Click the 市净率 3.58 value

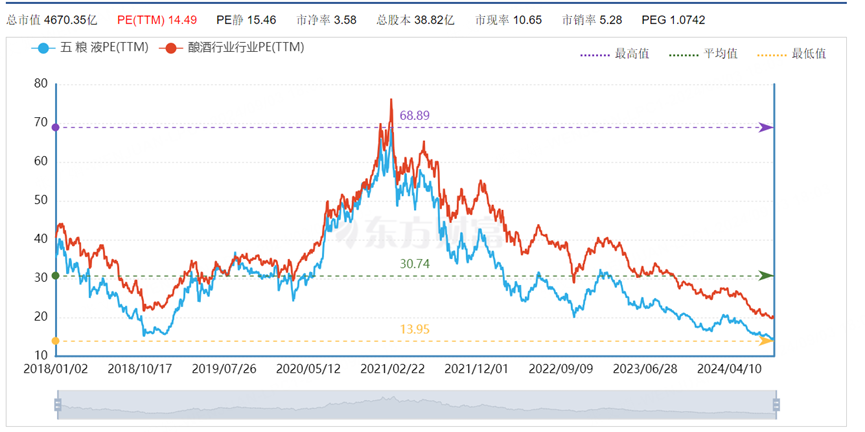[x=327, y=20]
